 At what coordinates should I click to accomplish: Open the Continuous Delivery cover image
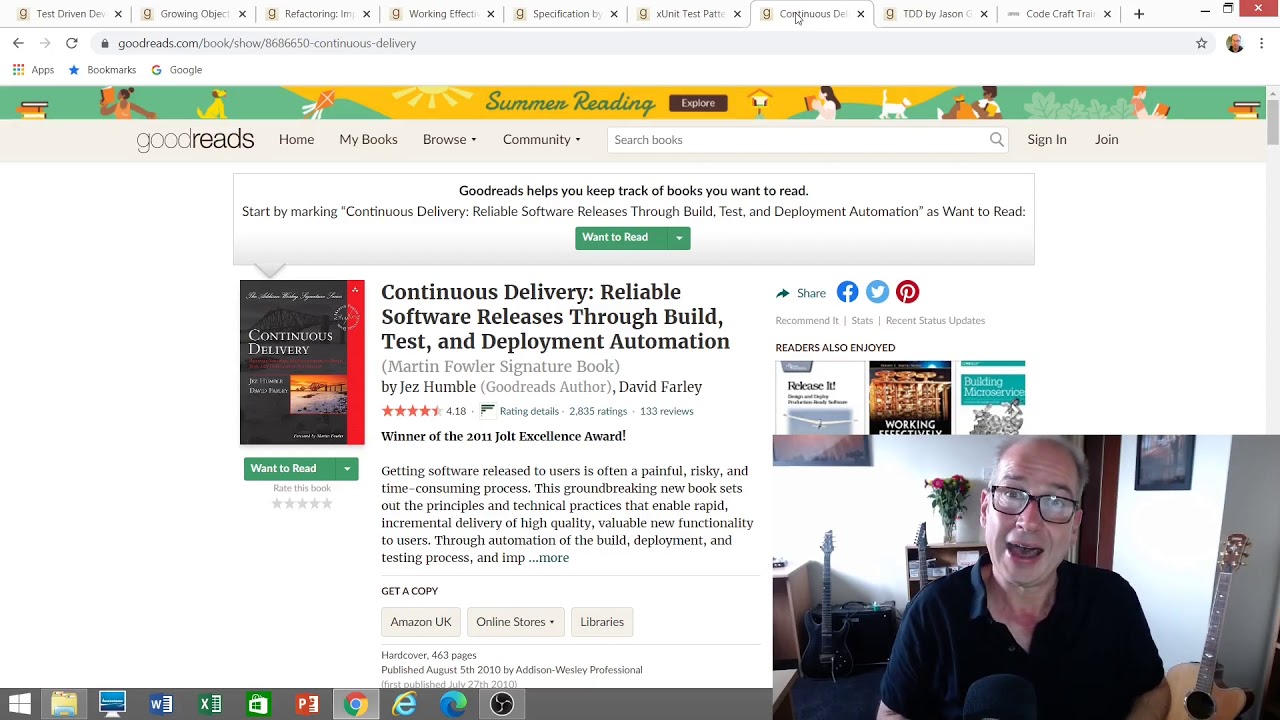click(302, 363)
